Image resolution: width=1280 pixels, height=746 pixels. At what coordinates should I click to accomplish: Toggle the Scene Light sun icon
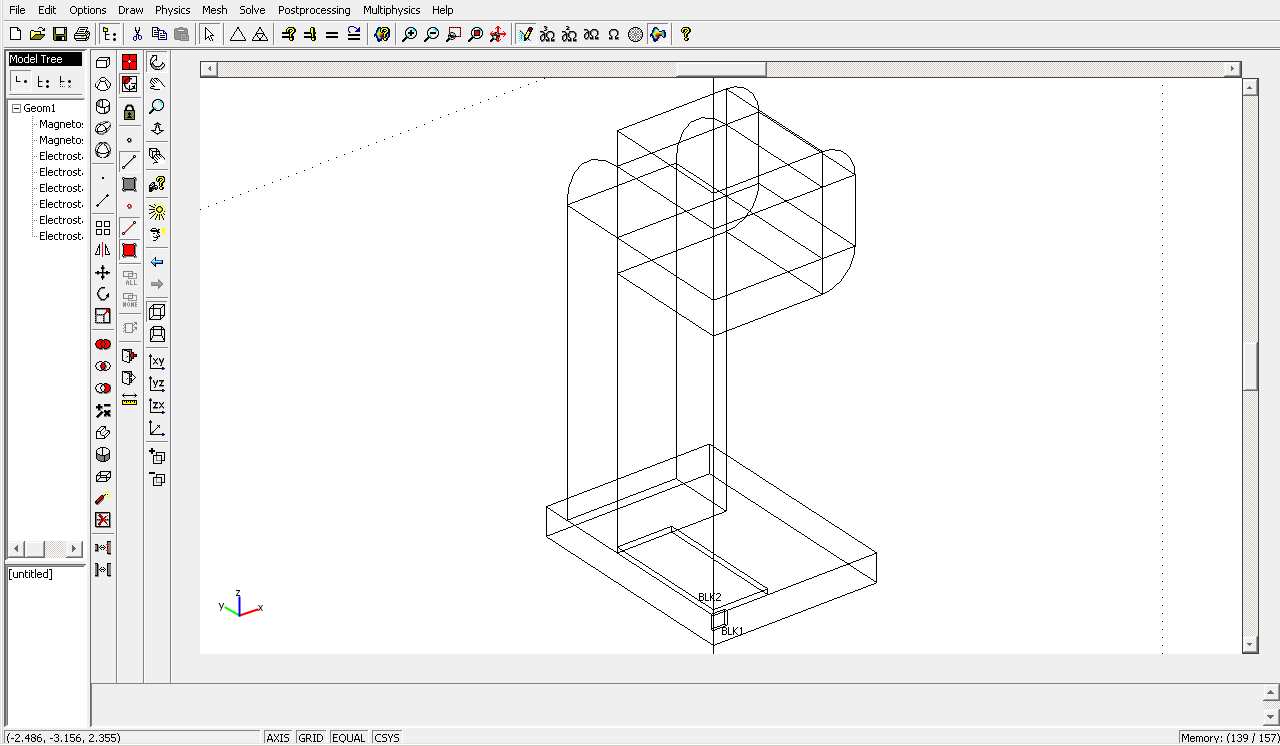click(x=157, y=212)
